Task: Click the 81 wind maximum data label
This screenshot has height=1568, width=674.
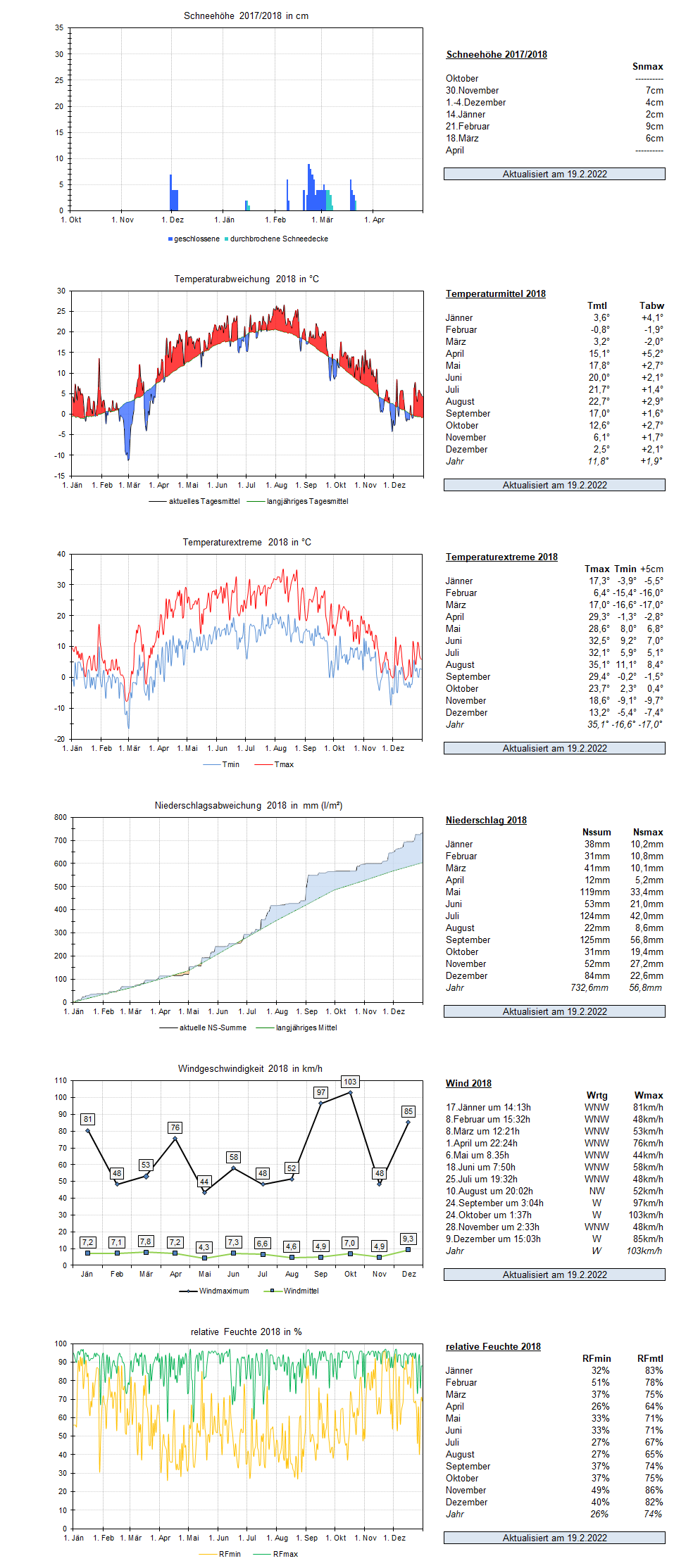Action: click(x=87, y=1119)
